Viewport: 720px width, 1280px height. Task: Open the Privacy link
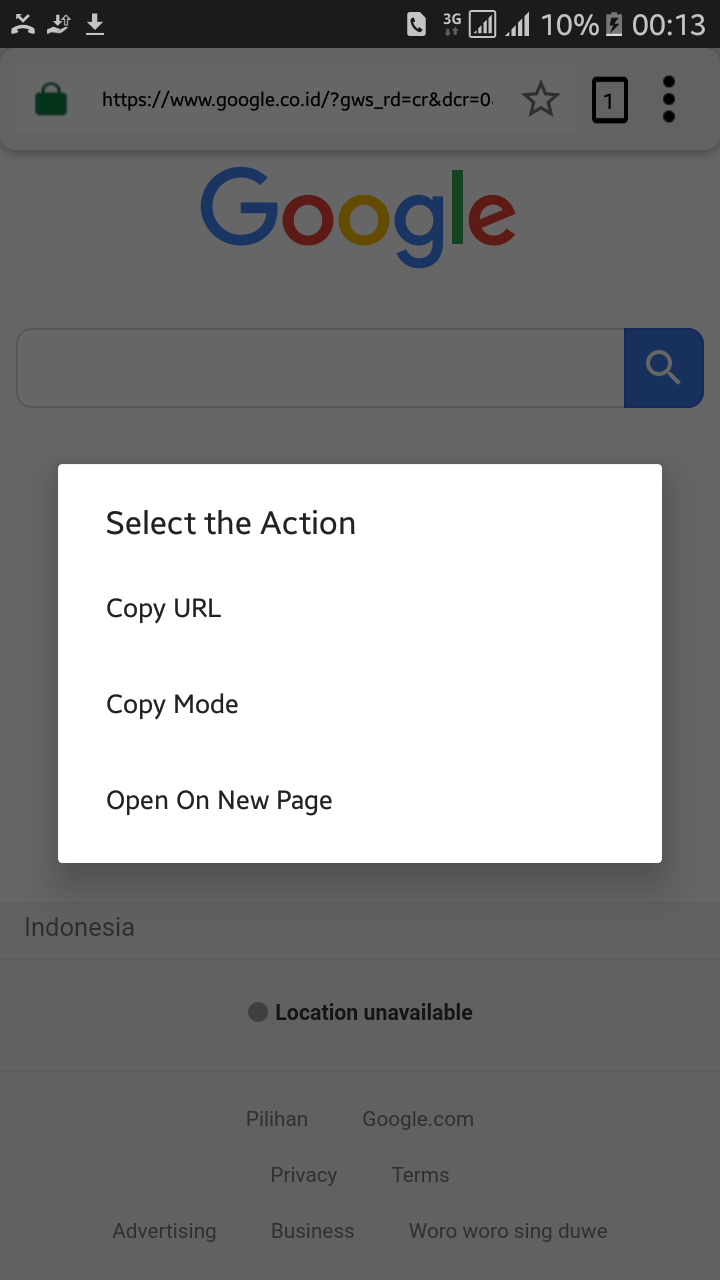(303, 1175)
